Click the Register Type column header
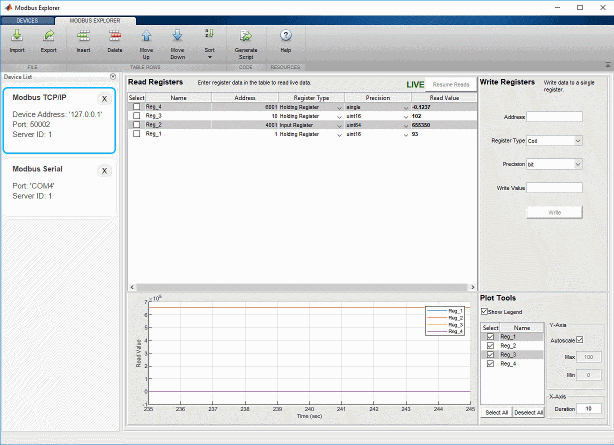 (311, 98)
